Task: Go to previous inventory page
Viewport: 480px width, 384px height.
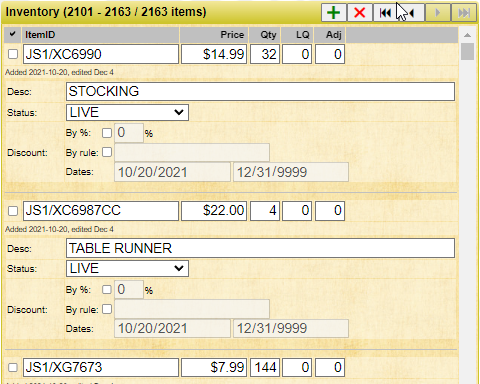Action: pyautogui.click(x=412, y=13)
